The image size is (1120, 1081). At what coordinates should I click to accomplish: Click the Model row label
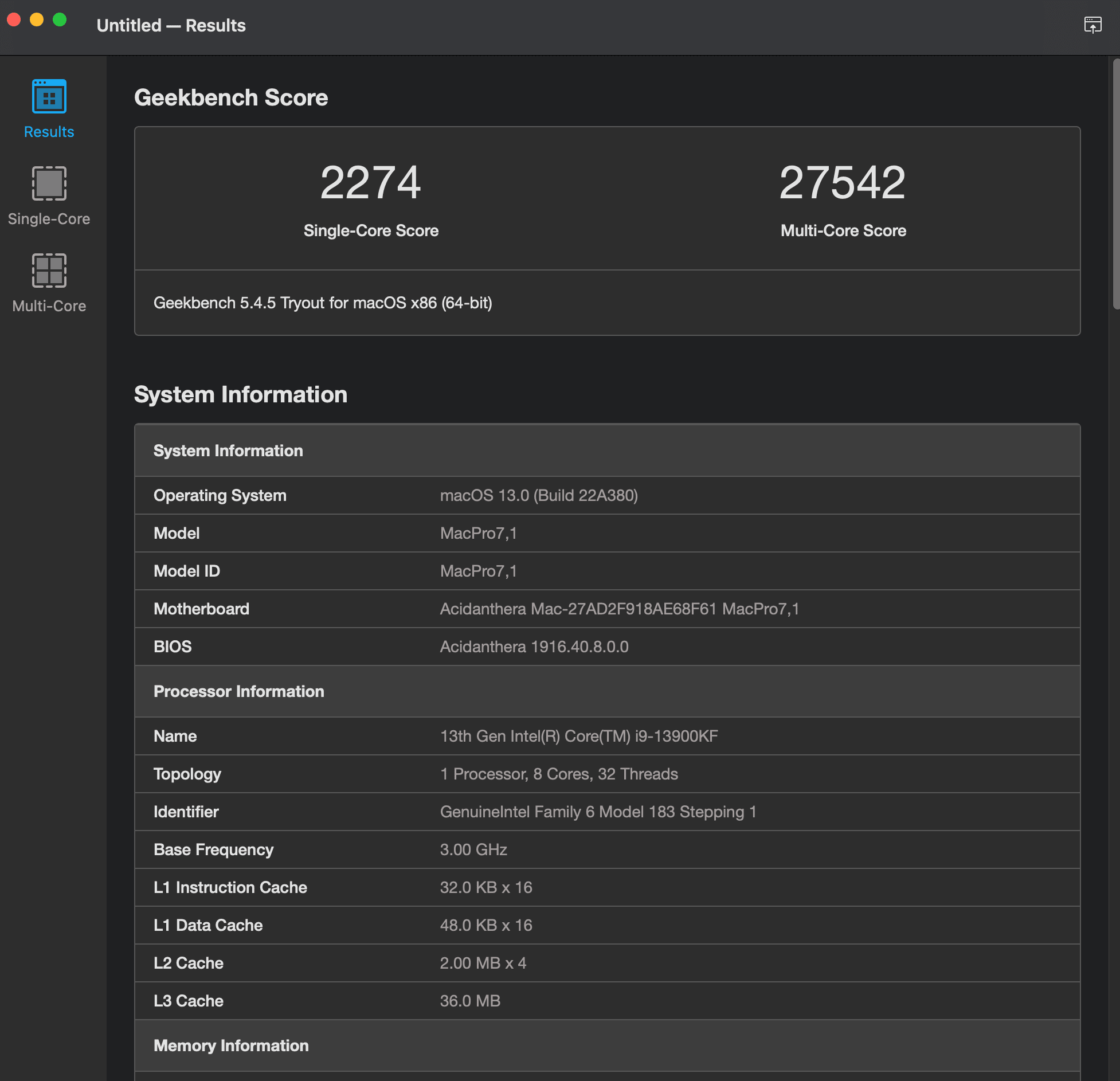(177, 533)
